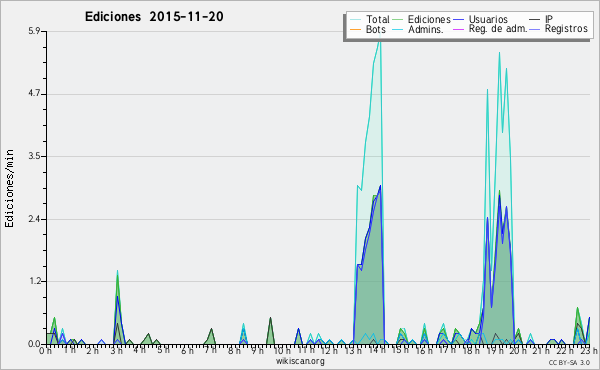The width and height of the screenshot is (600, 370).
Task: Click the y-axis value '1.2'
Action: click(34, 282)
